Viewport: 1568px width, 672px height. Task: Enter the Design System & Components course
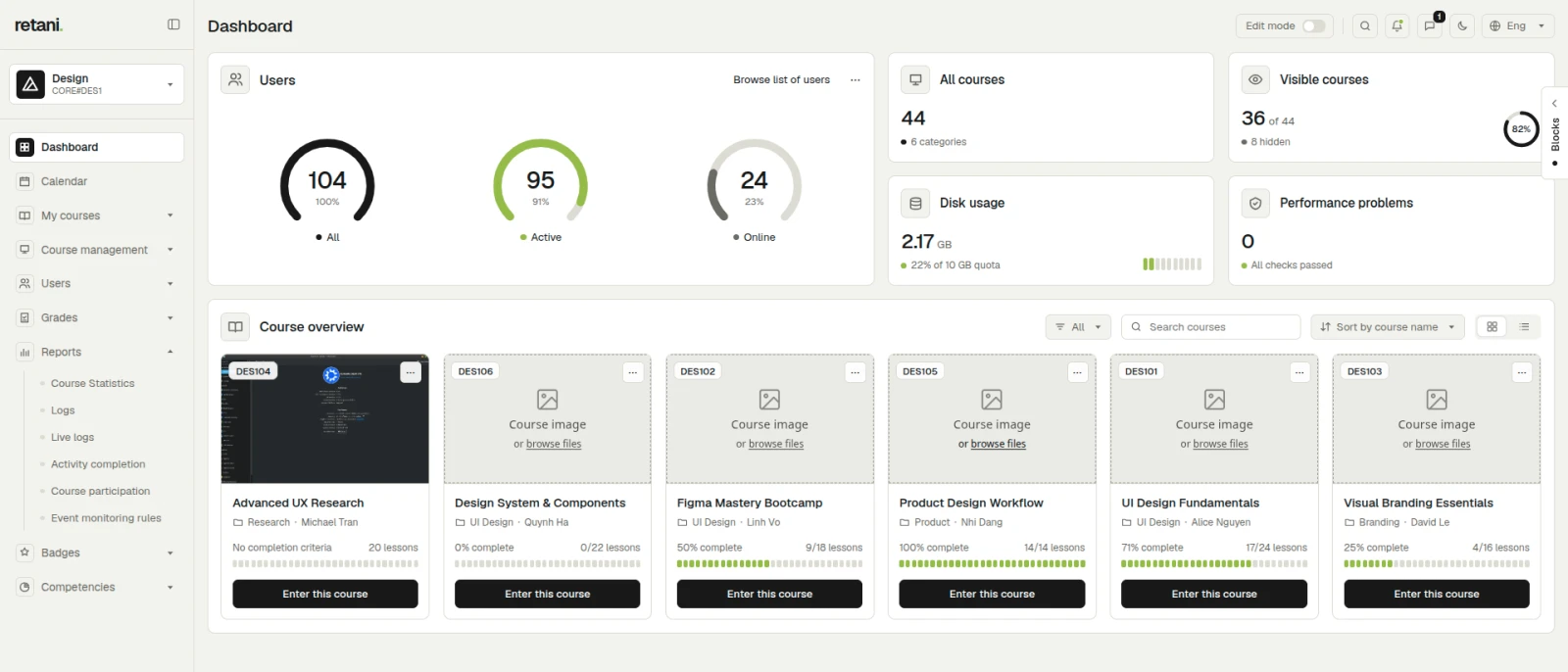coord(548,594)
